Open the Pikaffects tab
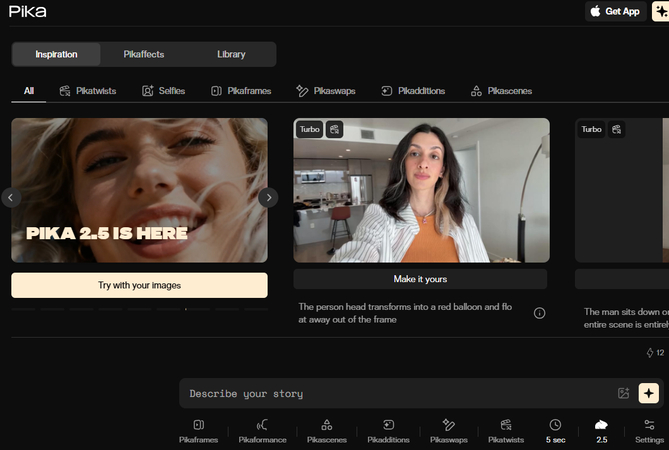The width and height of the screenshot is (669, 450). (x=144, y=54)
